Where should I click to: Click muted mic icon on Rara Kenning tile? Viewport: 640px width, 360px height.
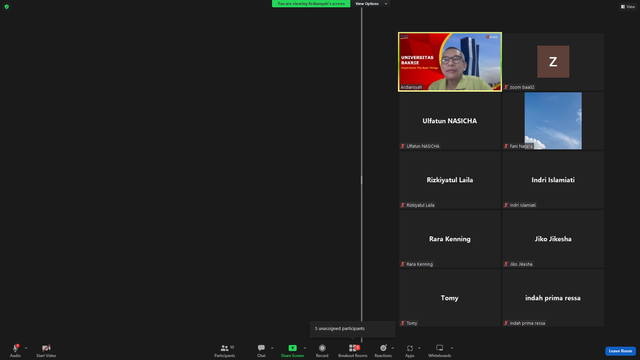[403, 264]
